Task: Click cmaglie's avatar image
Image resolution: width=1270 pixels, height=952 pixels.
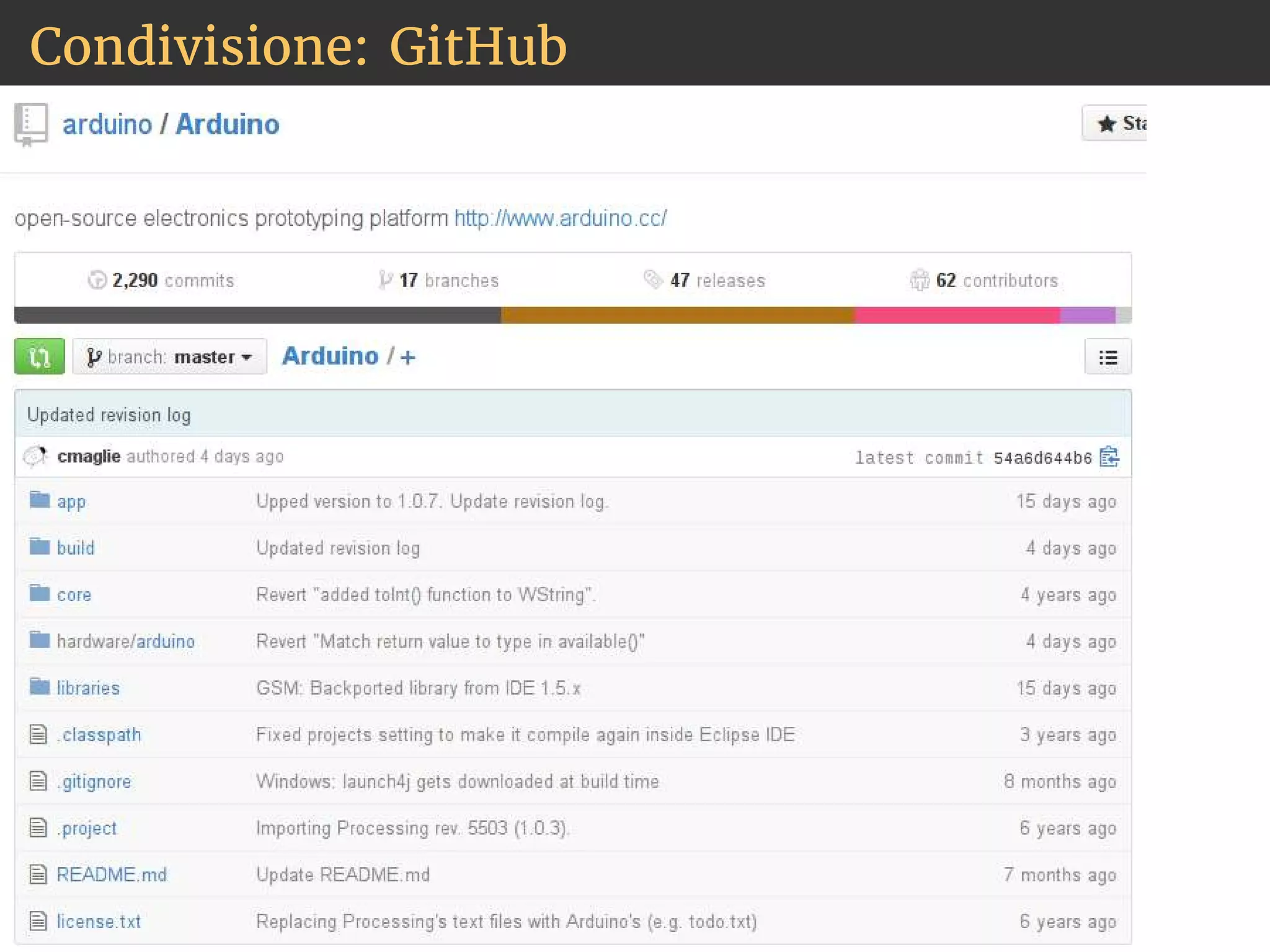Action: 36,456
